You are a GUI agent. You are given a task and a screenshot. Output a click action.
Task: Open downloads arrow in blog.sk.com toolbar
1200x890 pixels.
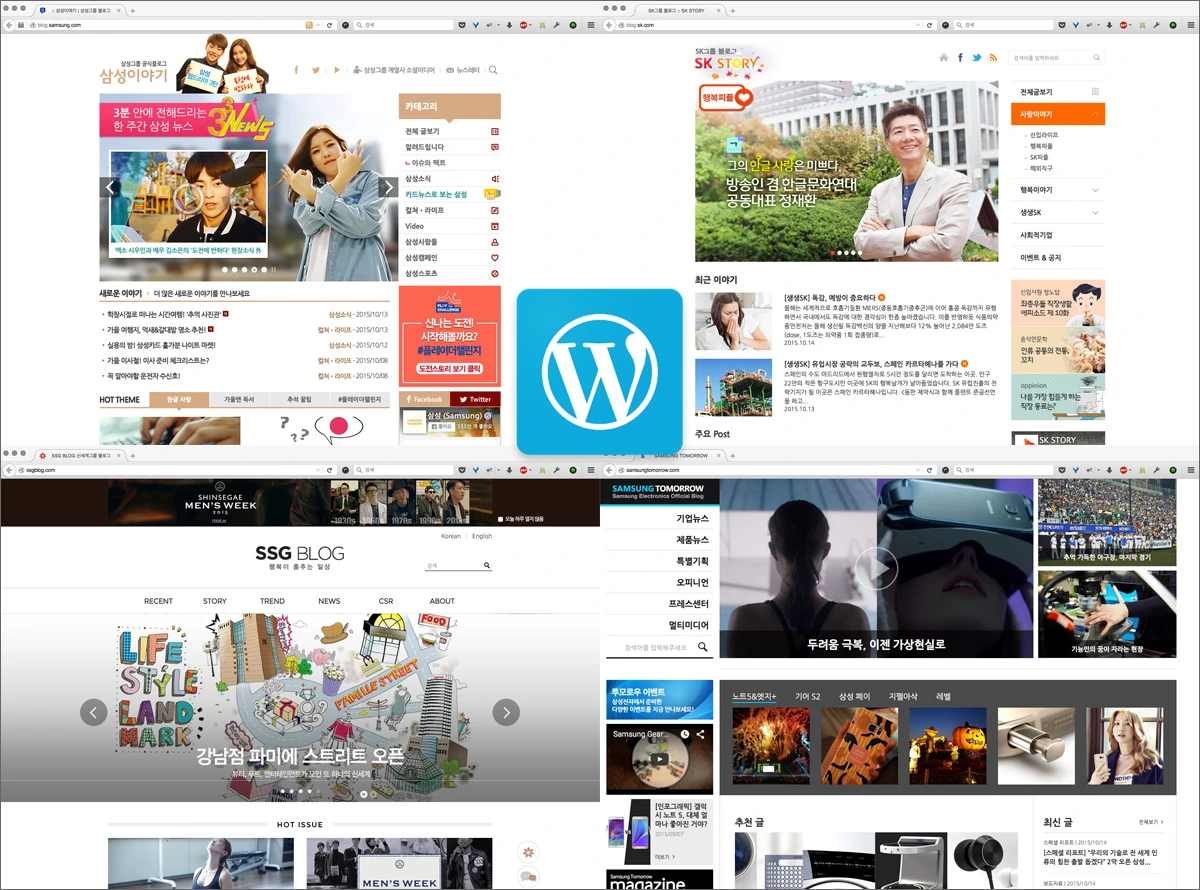pyautogui.click(x=1110, y=24)
